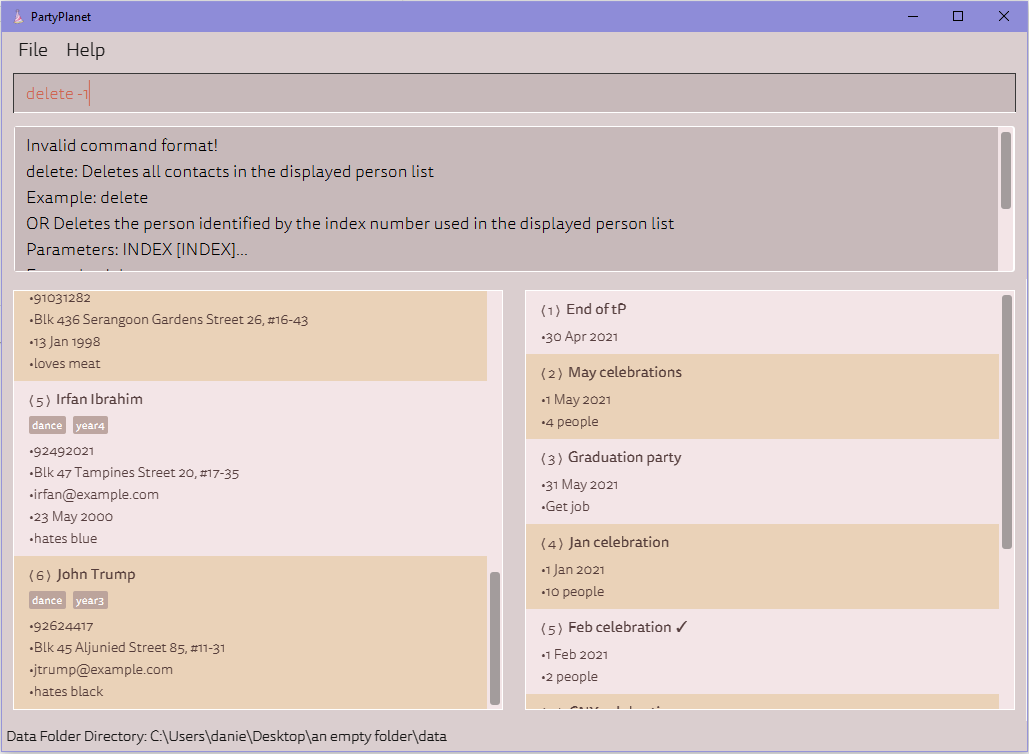1029x754 pixels.
Task: Select the 'Jan celebration' event
Action: [x=618, y=542]
